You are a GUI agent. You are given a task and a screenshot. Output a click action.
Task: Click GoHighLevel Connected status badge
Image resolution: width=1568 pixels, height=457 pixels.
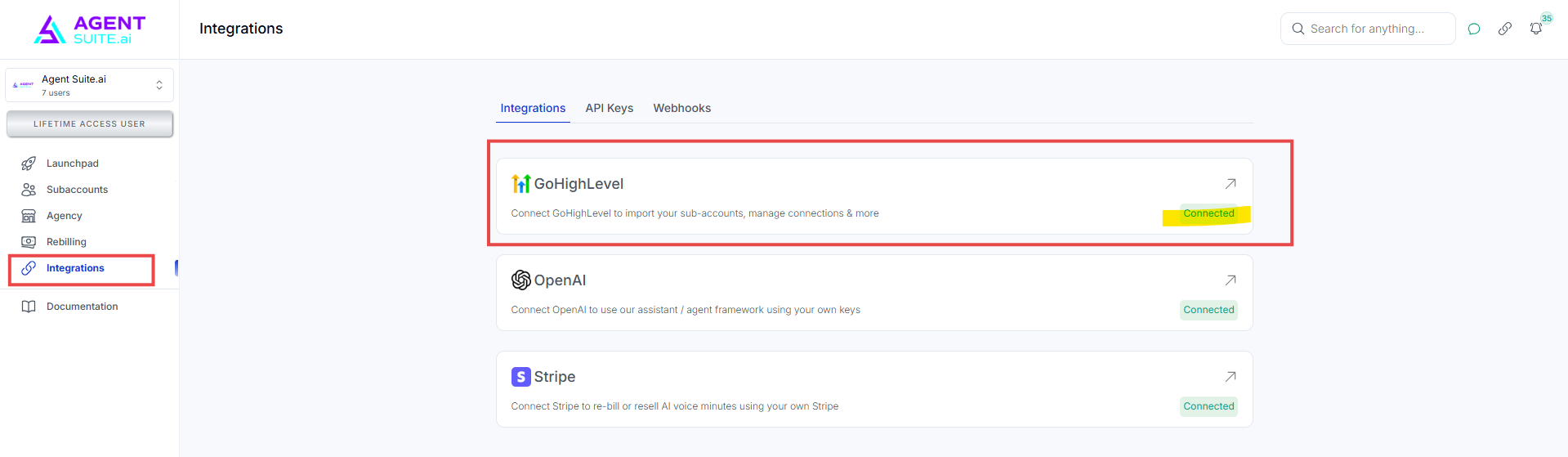(x=1208, y=213)
